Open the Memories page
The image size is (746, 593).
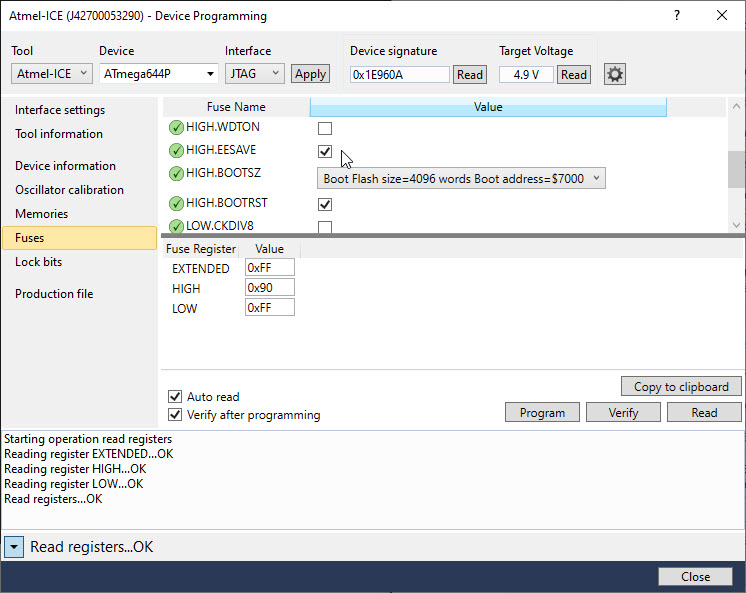(x=41, y=214)
